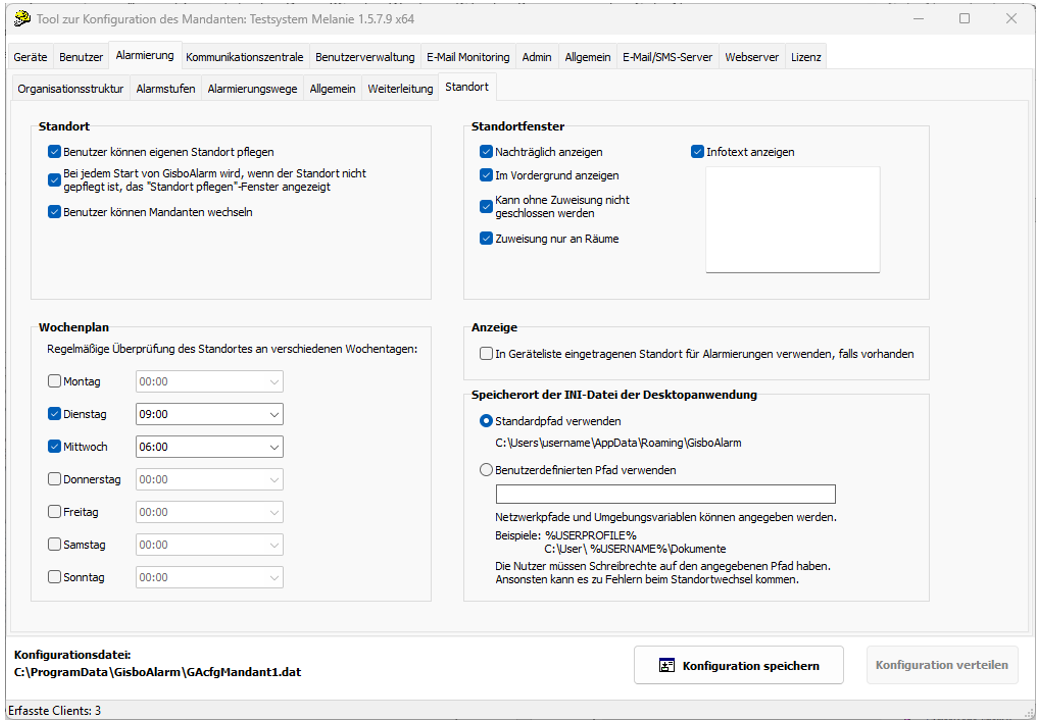The width and height of the screenshot is (1040, 725).
Task: Open the Lizenz tab
Action: click(806, 57)
